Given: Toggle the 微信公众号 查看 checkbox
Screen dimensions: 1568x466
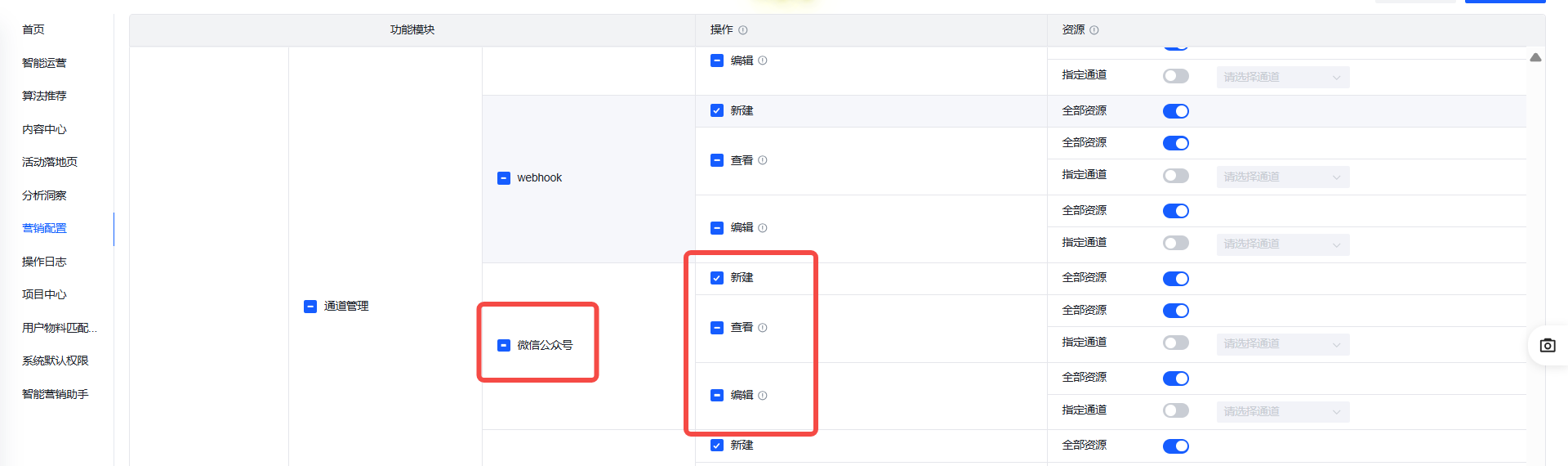Looking at the screenshot, I should coord(717,328).
